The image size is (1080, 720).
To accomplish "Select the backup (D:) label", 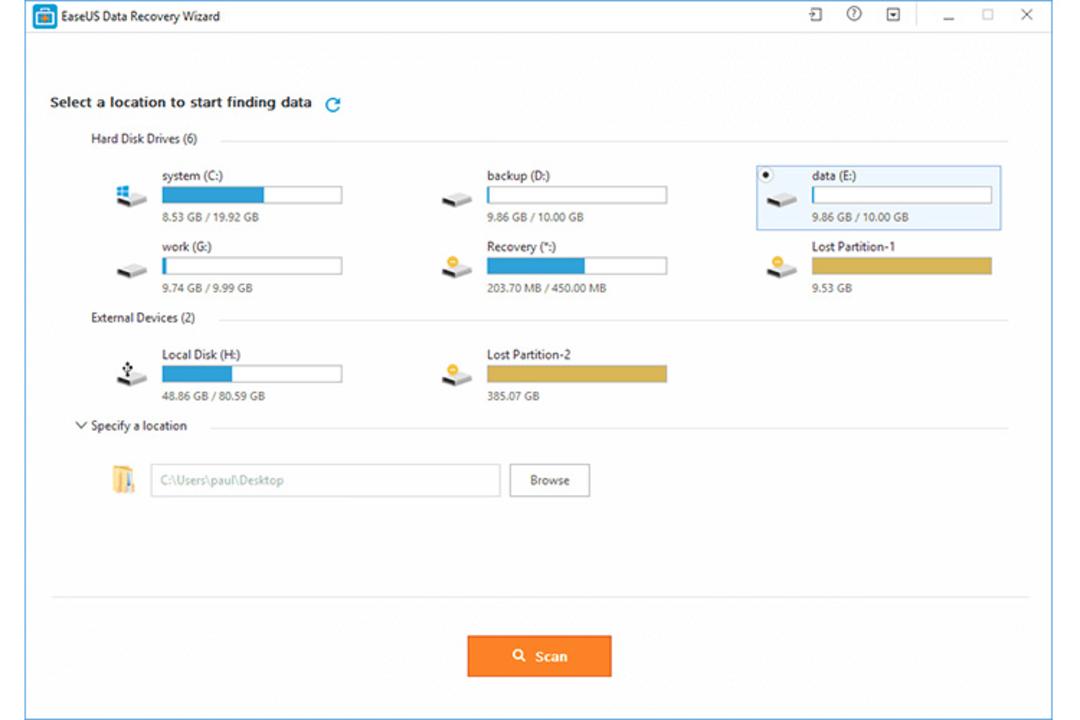I will tap(518, 176).
